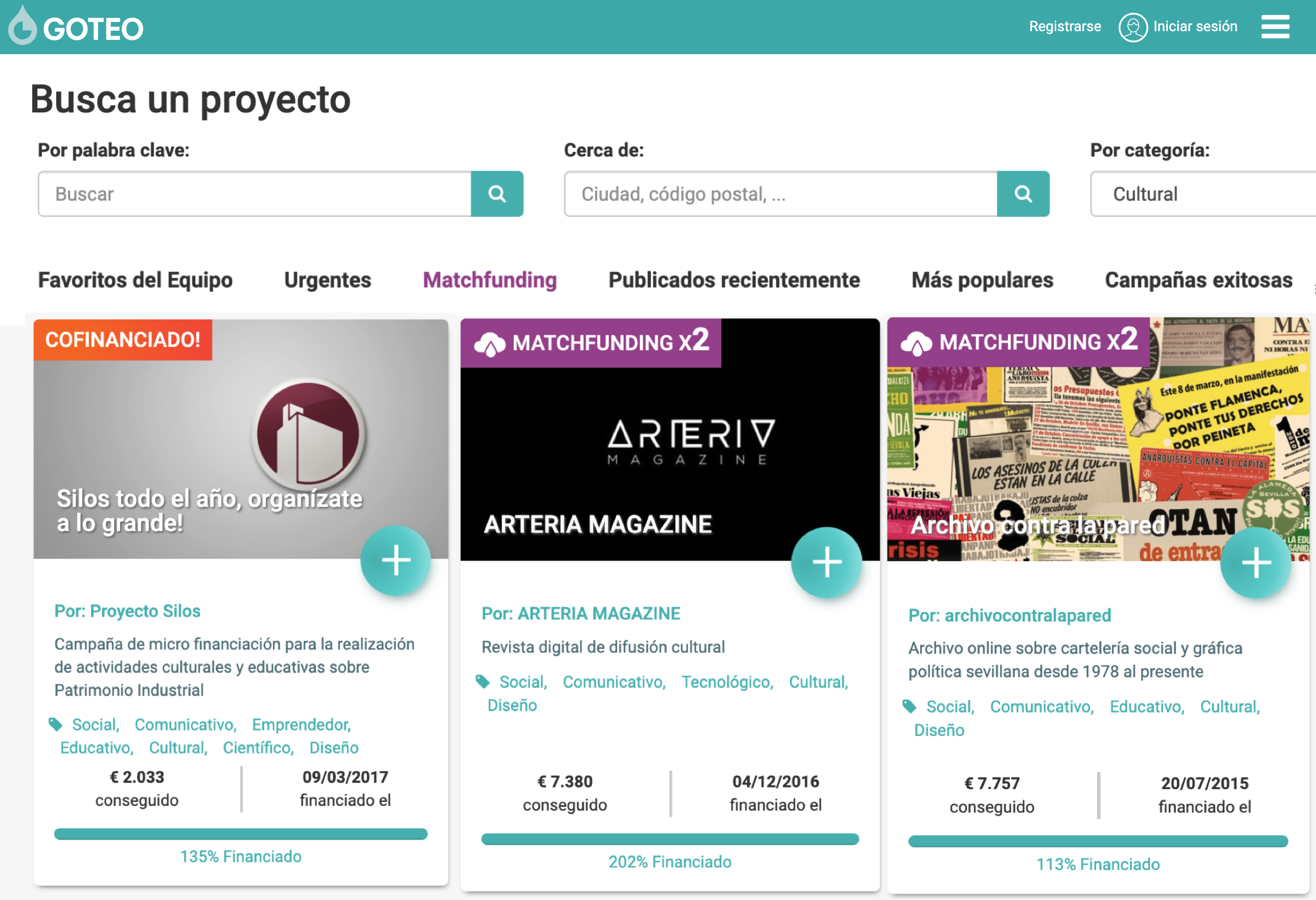Select the Más populares tab
Screen dimensions: 1316x900
pos(983,280)
